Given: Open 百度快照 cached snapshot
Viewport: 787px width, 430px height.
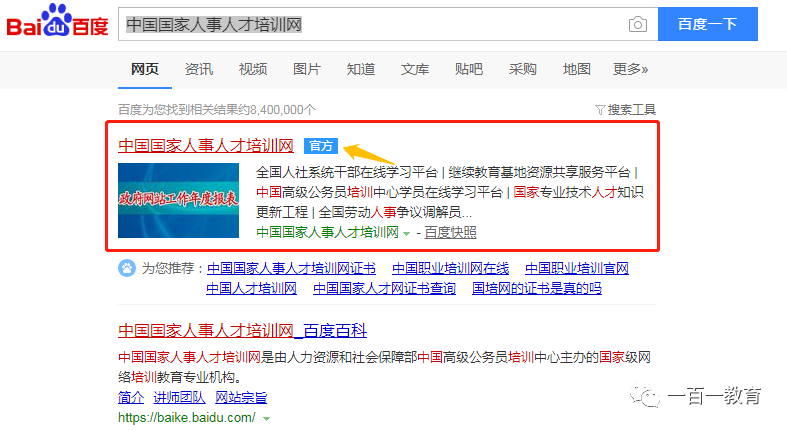Looking at the screenshot, I should 450,232.
